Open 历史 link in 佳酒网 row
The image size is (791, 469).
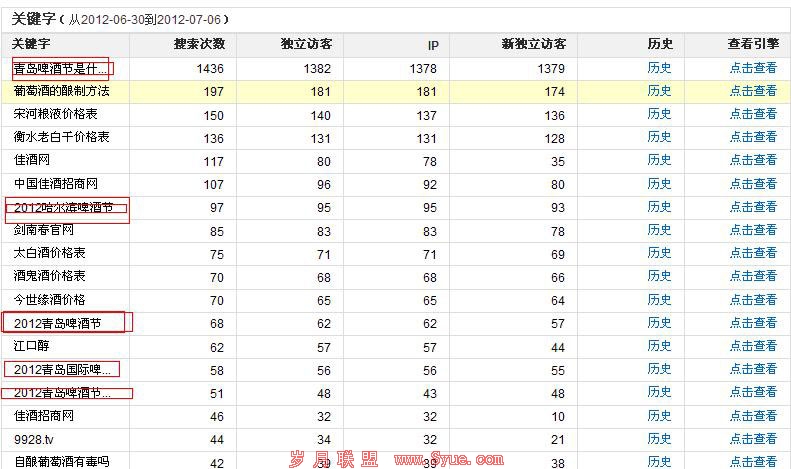pos(659,160)
